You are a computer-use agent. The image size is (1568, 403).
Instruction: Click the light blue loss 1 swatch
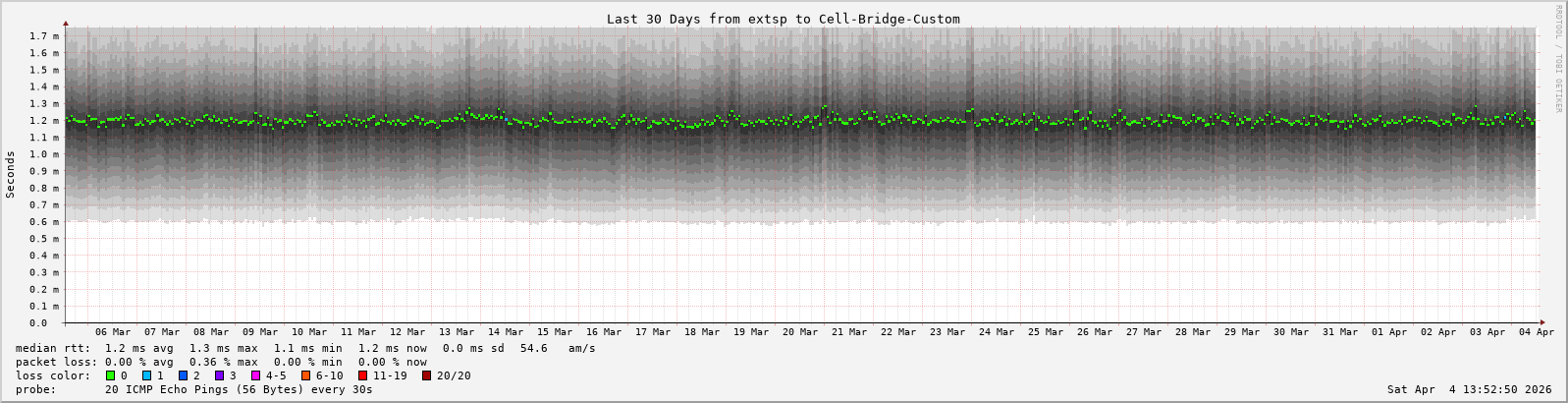pyautogui.click(x=146, y=375)
